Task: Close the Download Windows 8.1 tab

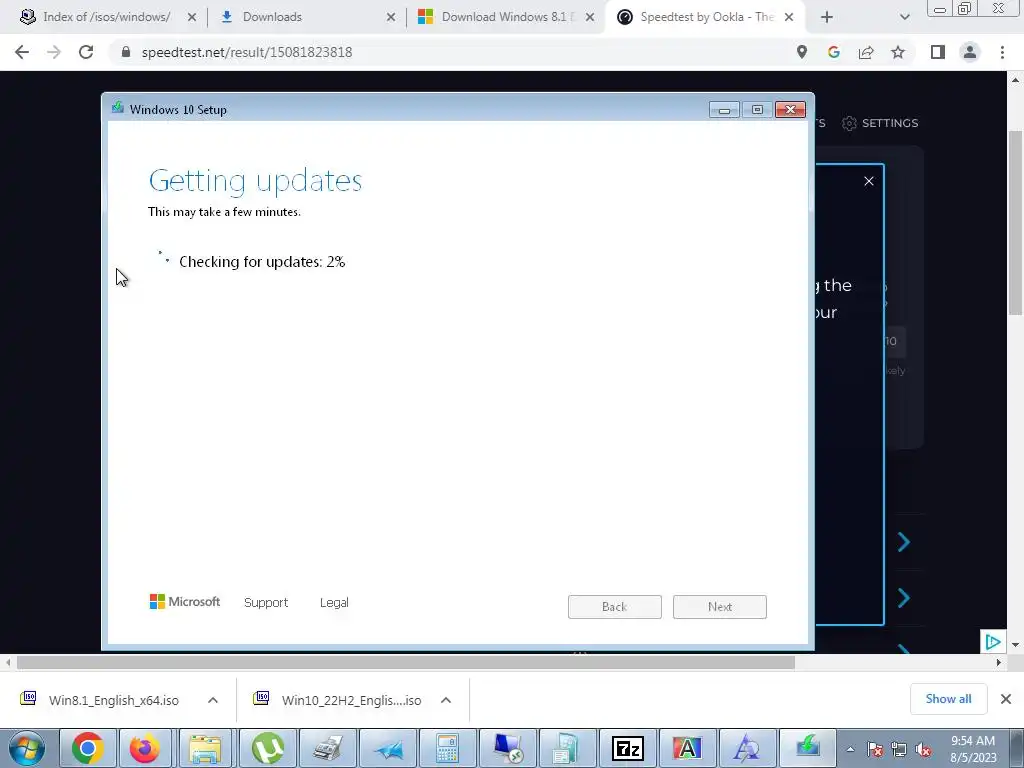Action: click(x=590, y=18)
